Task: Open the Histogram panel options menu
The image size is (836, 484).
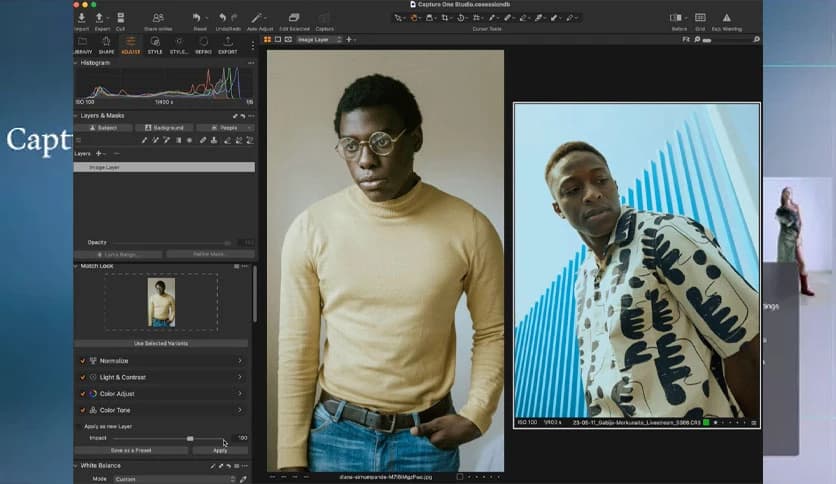Action: pos(251,63)
